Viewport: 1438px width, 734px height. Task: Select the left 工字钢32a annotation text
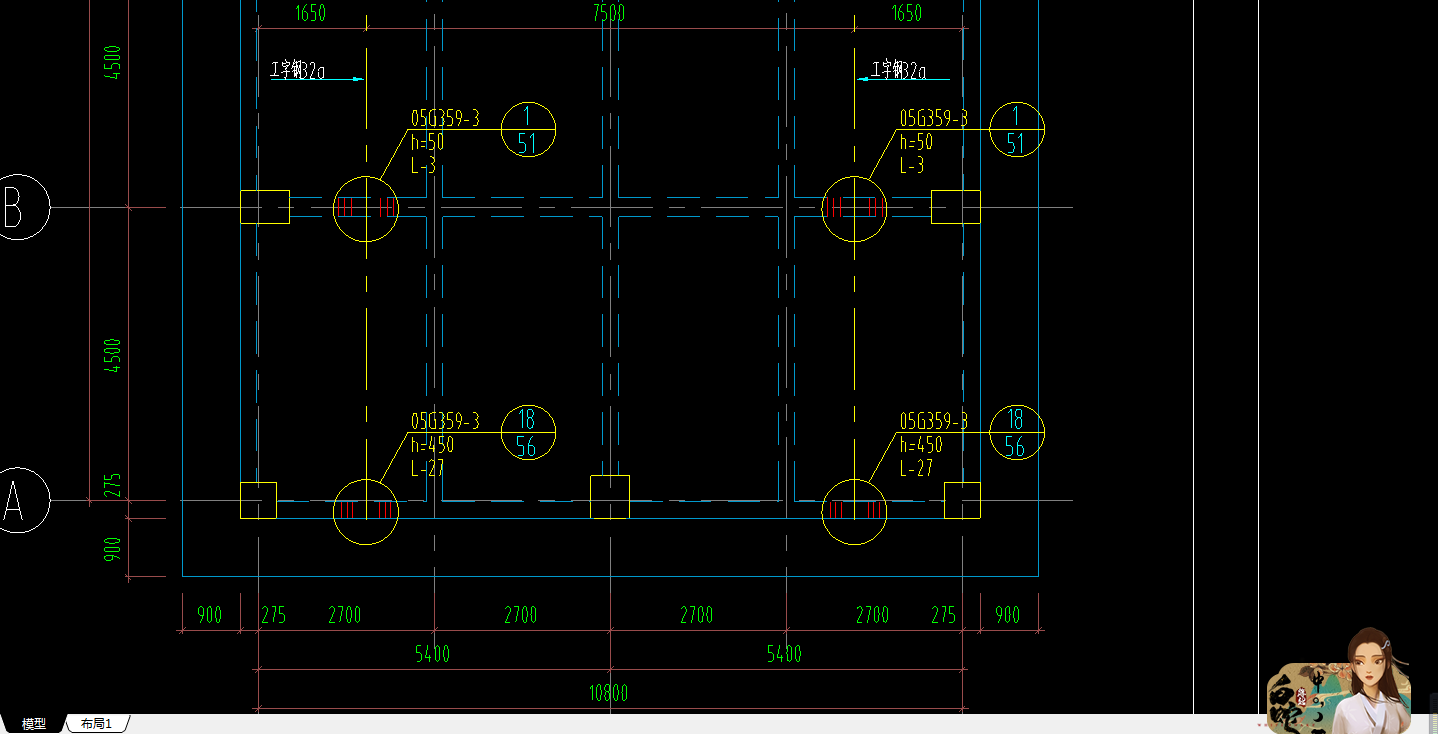coord(298,70)
